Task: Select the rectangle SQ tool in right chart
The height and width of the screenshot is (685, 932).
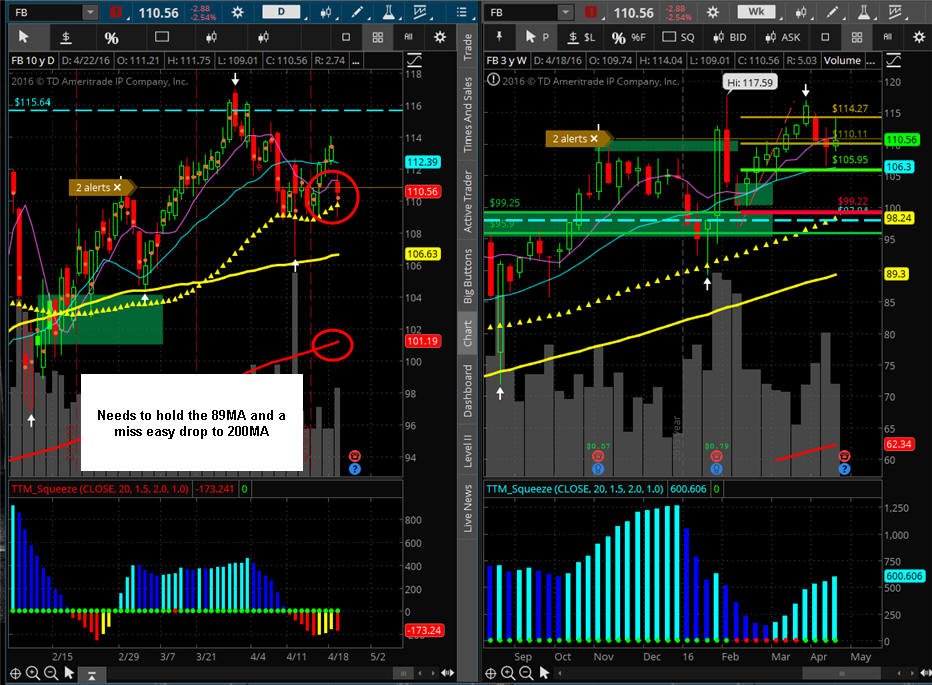Action: coord(678,37)
